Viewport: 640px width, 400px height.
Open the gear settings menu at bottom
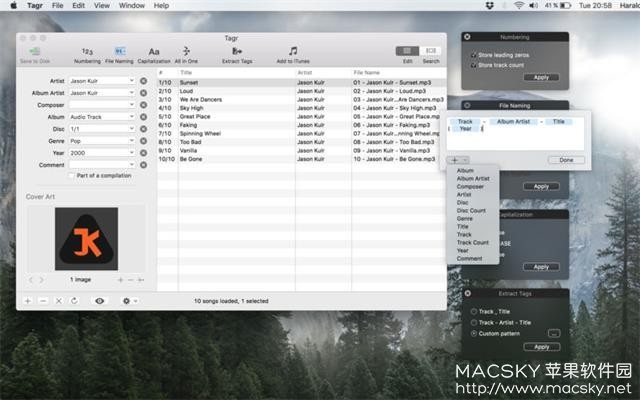click(x=129, y=301)
